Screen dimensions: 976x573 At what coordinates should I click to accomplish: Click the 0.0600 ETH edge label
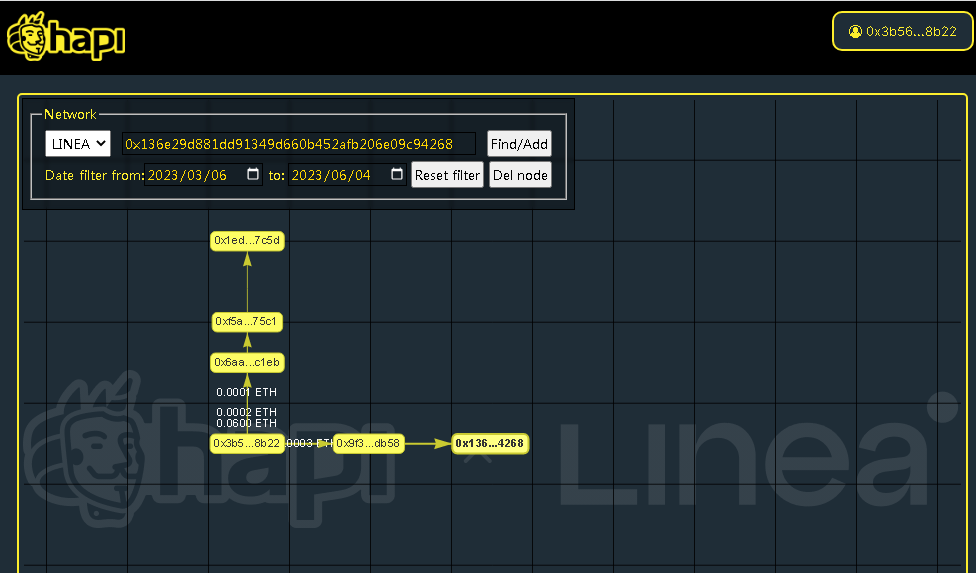(x=246, y=423)
